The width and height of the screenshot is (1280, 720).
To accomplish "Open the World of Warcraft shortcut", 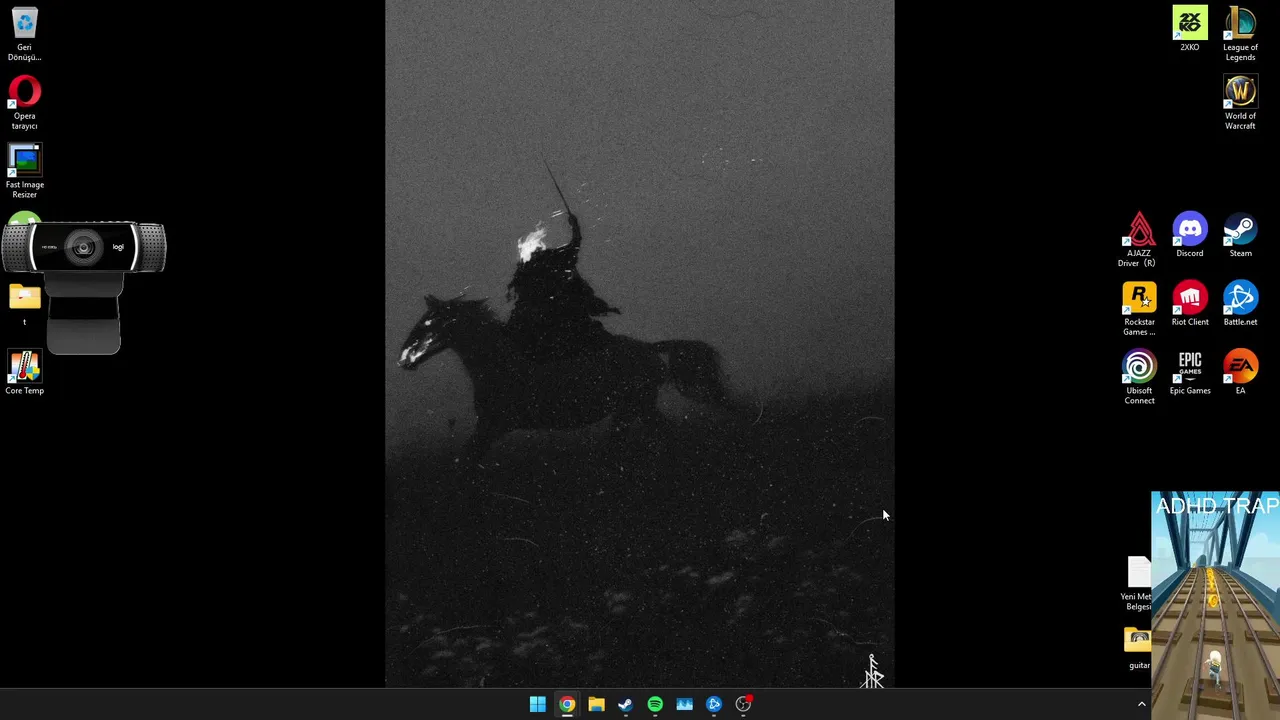I will click(1240, 103).
